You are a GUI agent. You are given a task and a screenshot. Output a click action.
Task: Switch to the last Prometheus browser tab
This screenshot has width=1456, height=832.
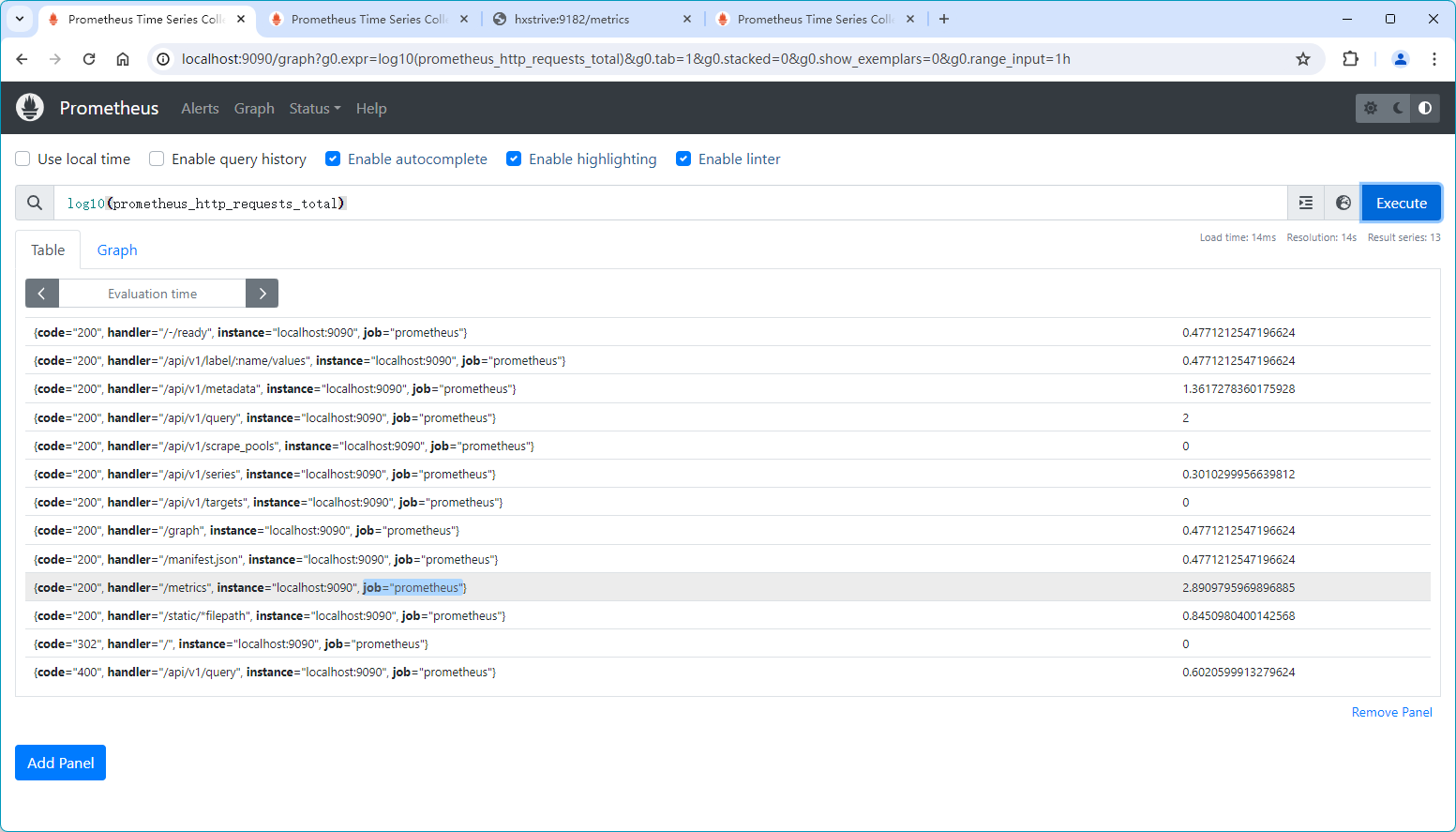816,19
